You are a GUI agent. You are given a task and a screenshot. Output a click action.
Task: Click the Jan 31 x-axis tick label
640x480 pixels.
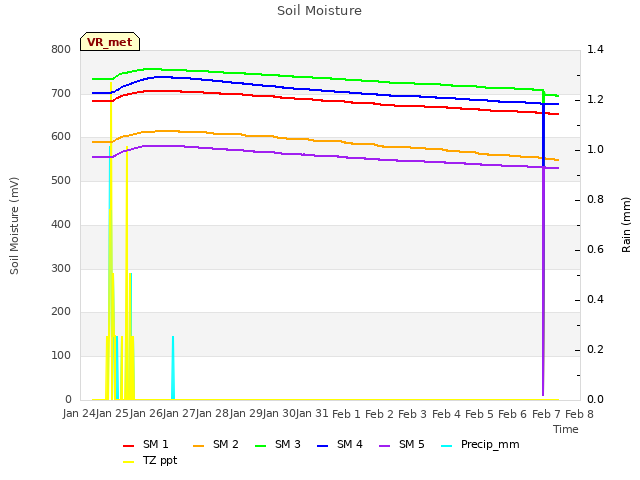pos(312,414)
